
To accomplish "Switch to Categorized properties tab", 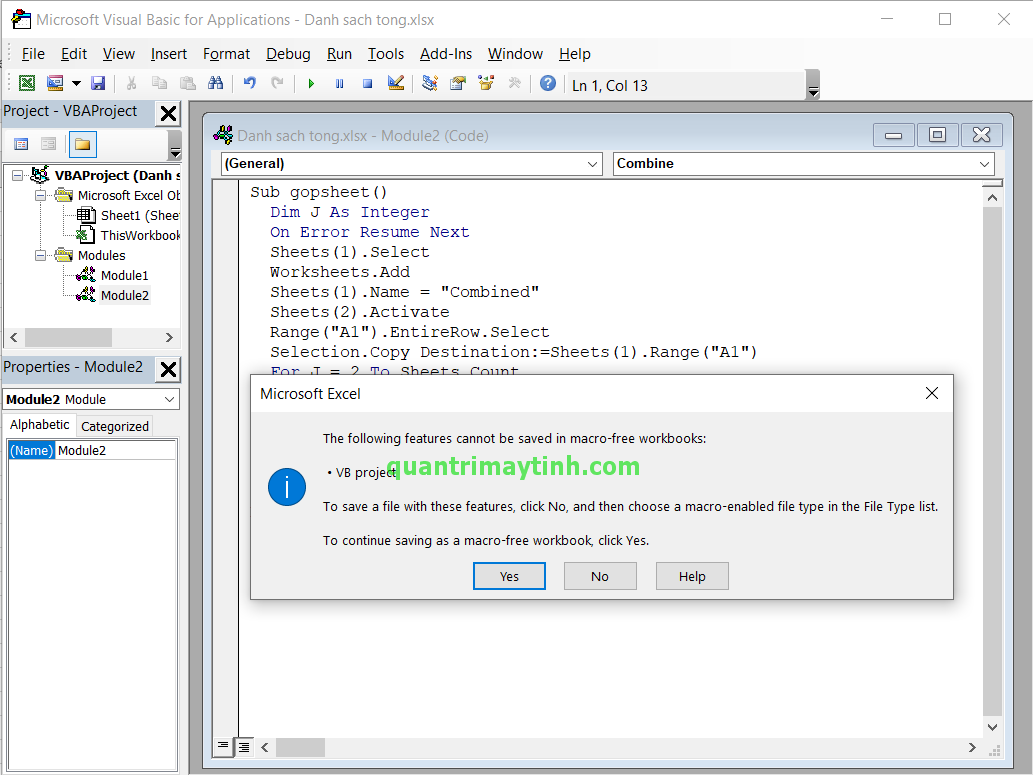I will pos(115,426).
